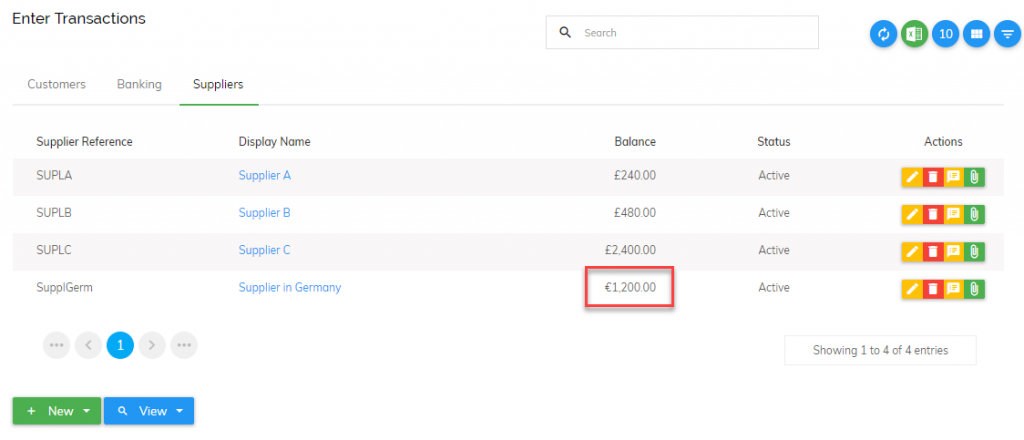This screenshot has height=440, width=1024.
Task: Open the Supplier in Germany link
Action: point(290,287)
